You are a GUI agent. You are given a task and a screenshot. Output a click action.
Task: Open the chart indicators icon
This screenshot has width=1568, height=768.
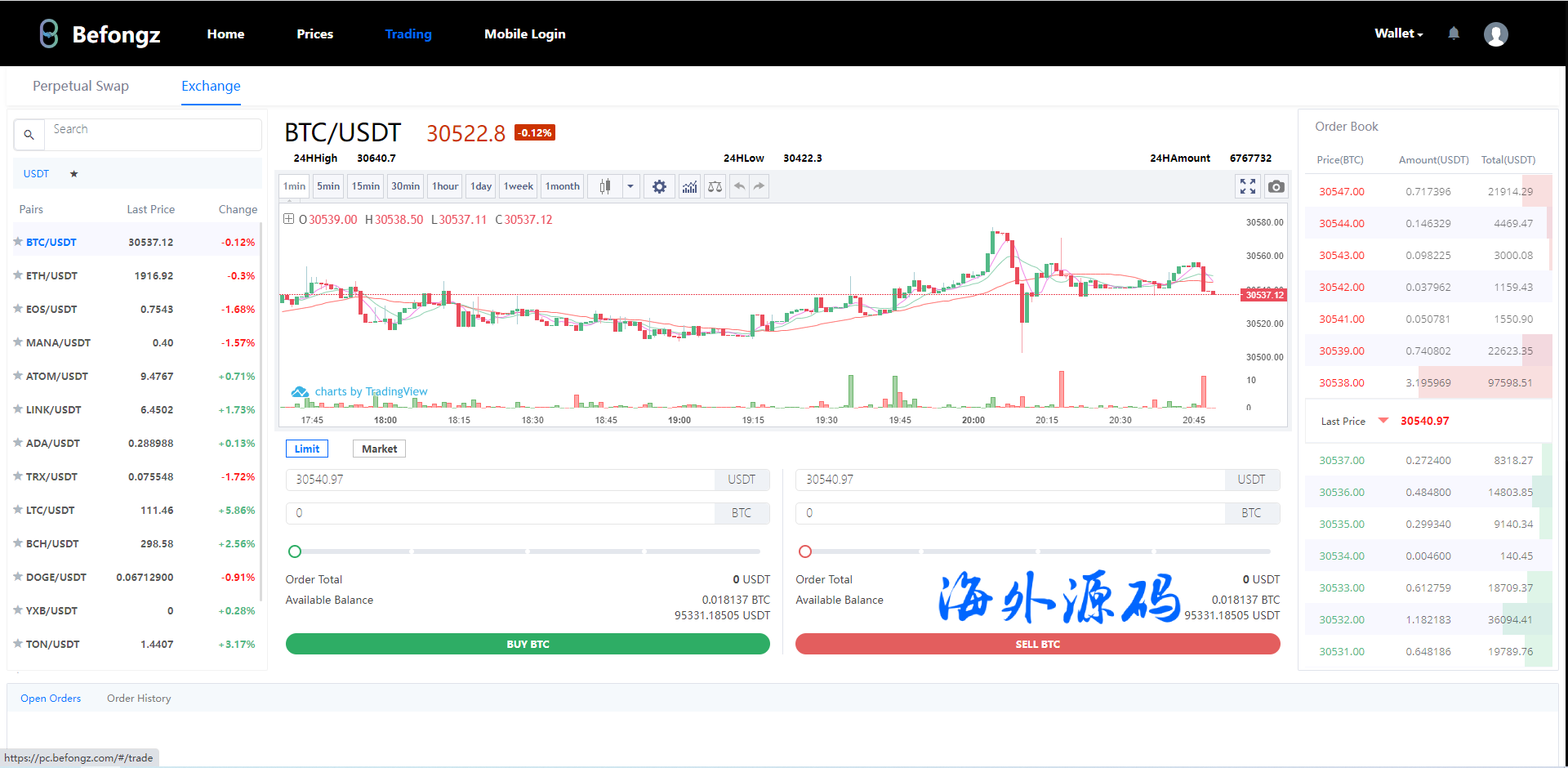[690, 187]
